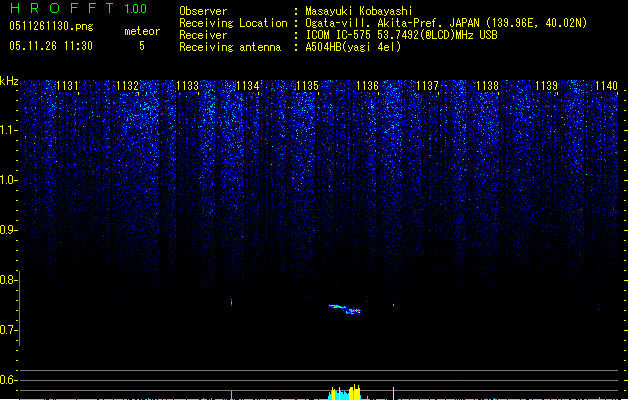Click the small echo dot after 1136
This screenshot has height=400, width=629.
pos(394,305)
